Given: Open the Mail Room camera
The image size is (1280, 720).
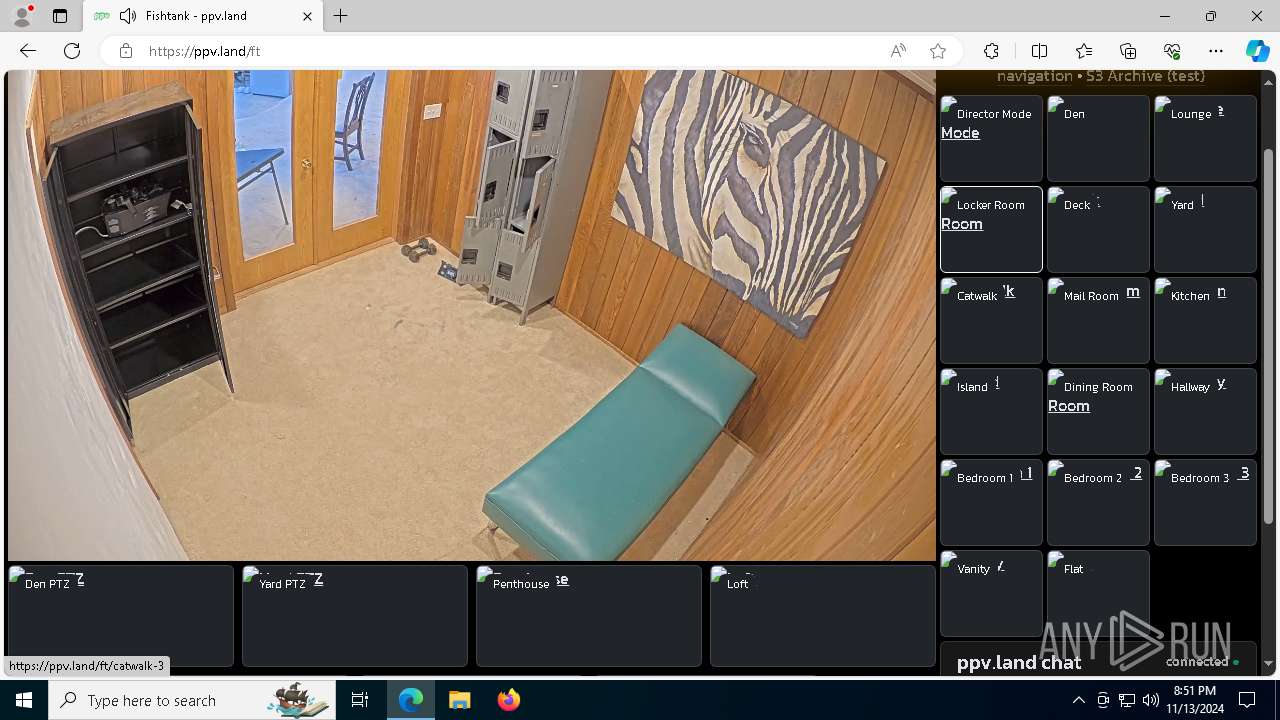Looking at the screenshot, I should point(1098,320).
